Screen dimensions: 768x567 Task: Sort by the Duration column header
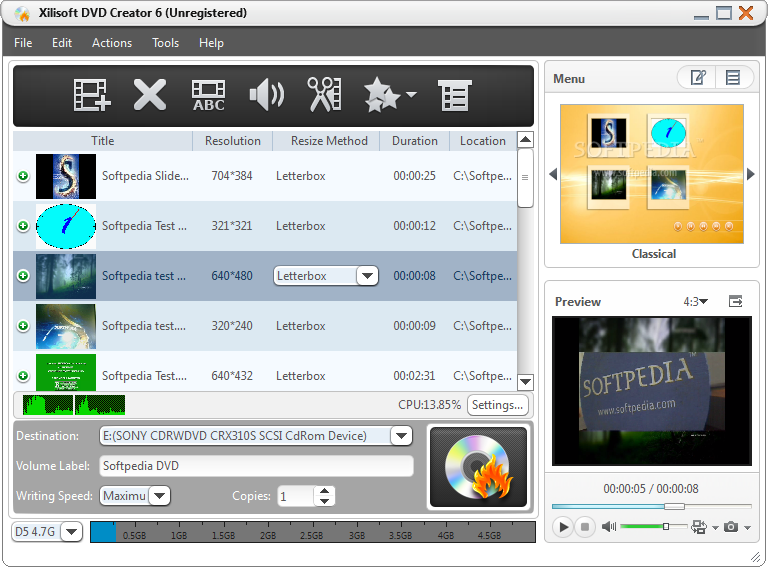coord(414,141)
